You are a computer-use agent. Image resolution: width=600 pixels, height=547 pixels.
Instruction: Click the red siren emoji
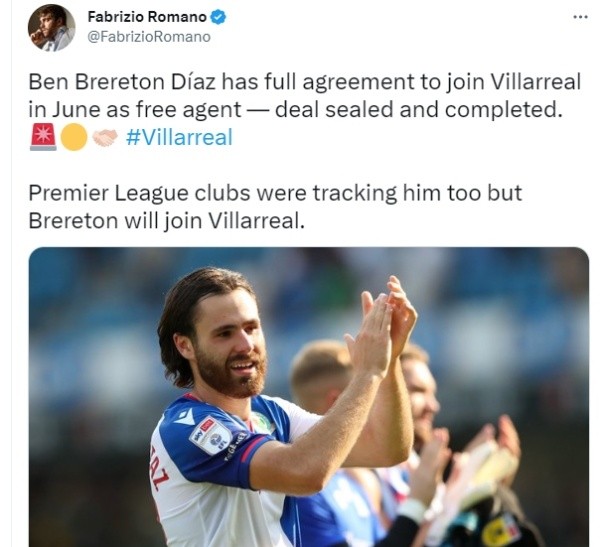point(43,137)
